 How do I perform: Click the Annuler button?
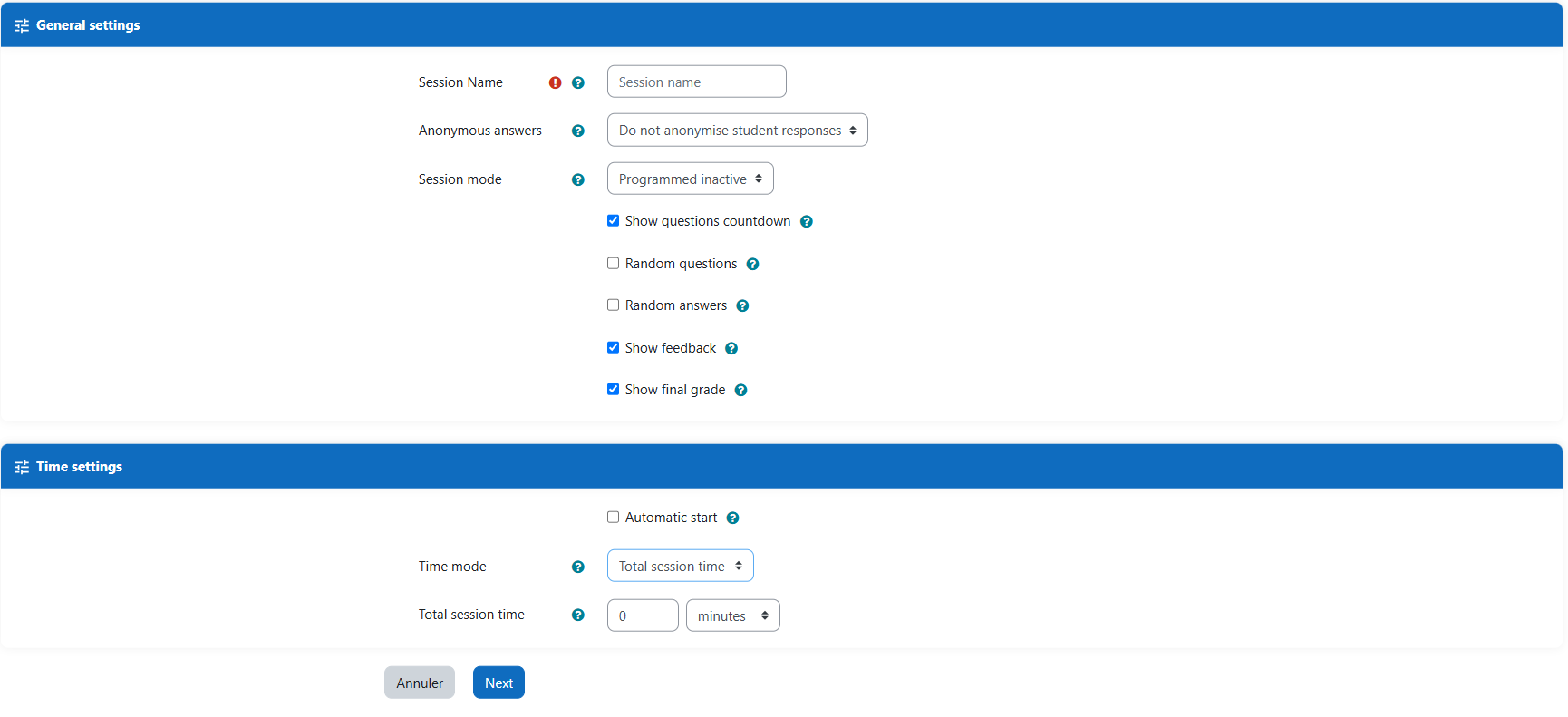[x=420, y=683]
